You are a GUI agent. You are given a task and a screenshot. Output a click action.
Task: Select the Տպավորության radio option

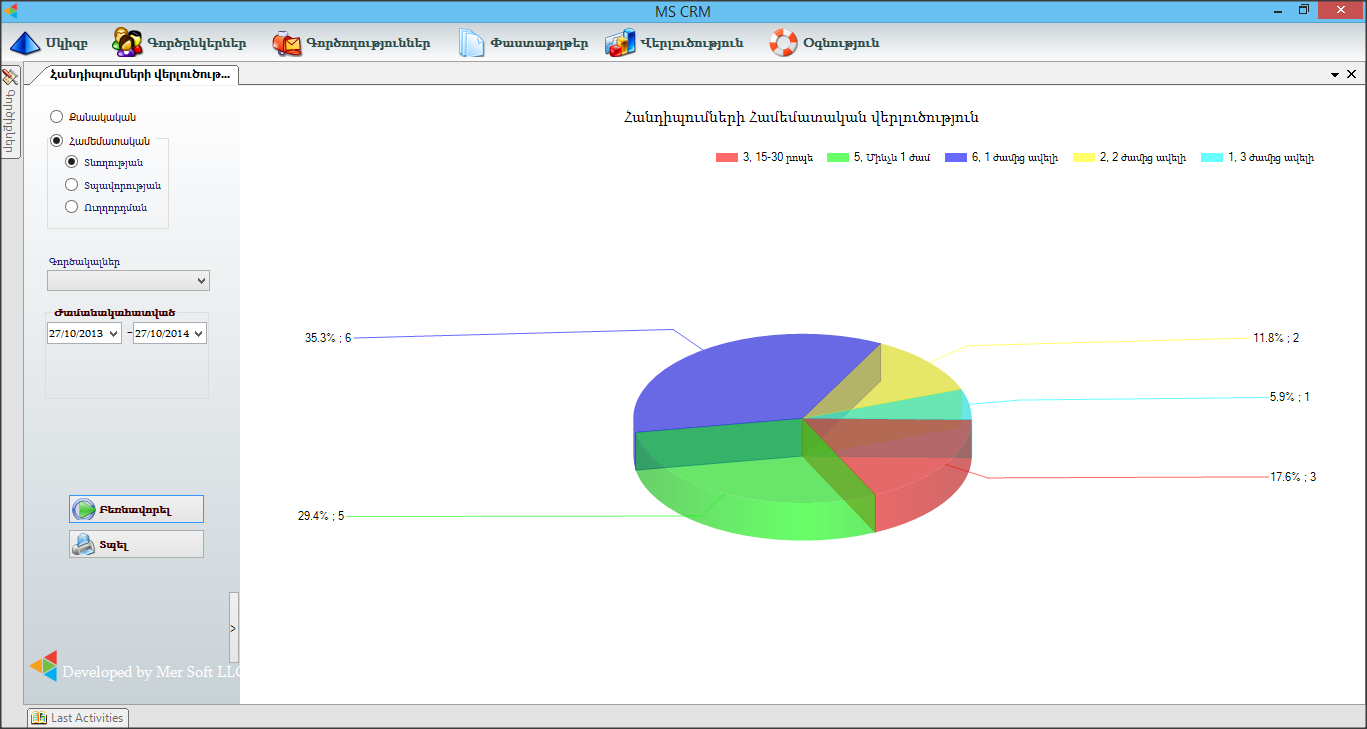(71, 185)
